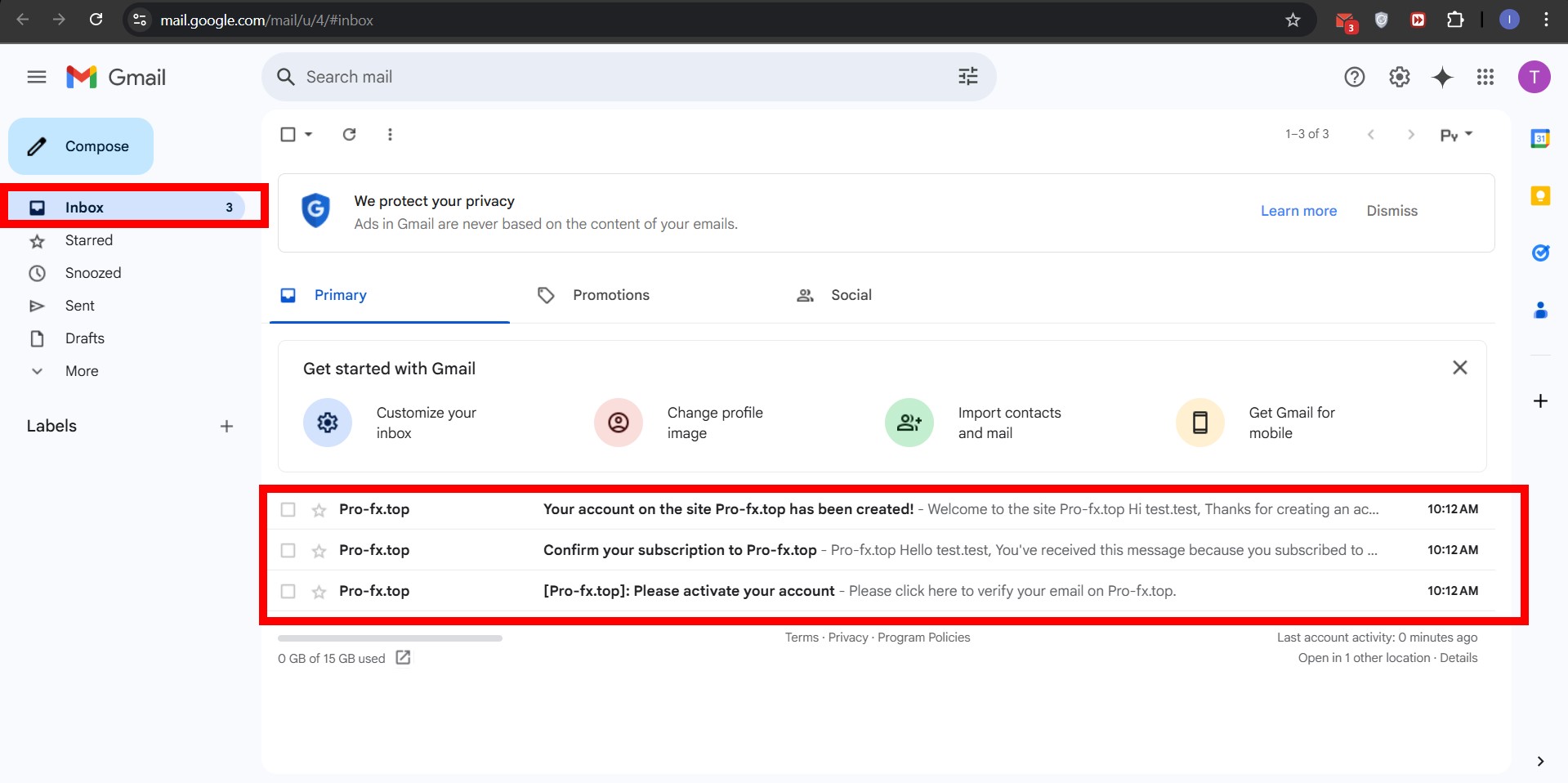Open the main menu hamburger icon

(x=37, y=77)
